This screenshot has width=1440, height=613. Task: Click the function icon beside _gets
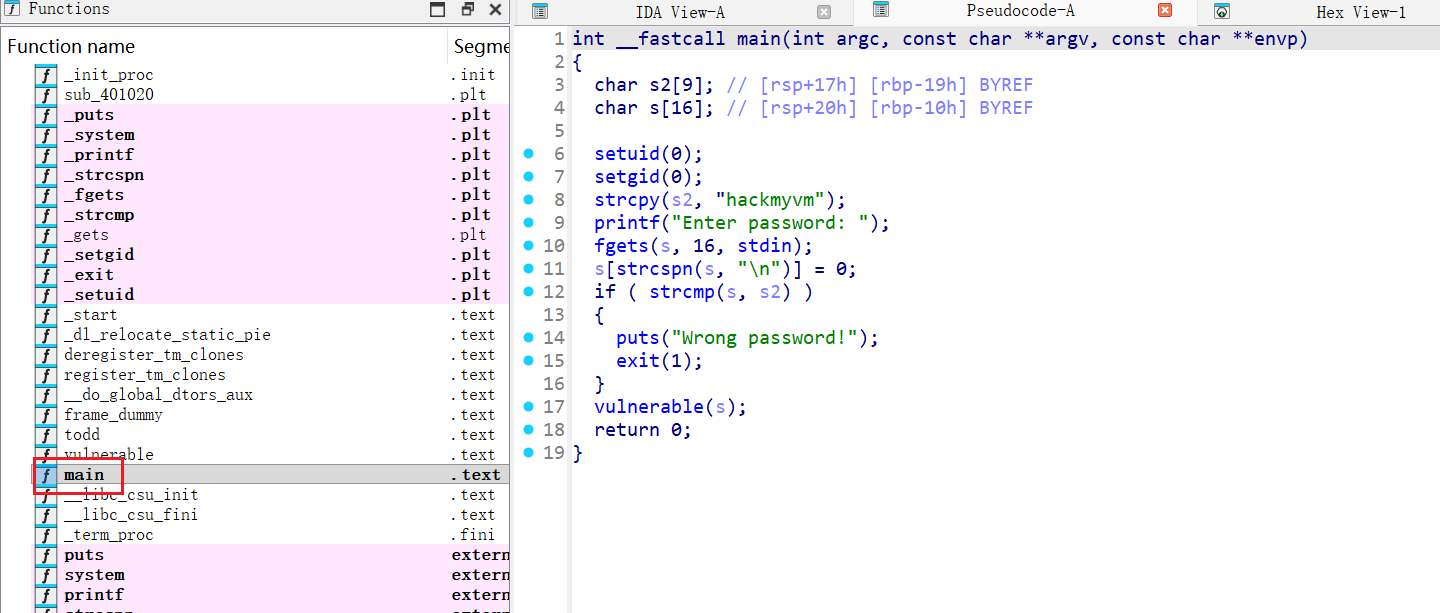[46, 235]
